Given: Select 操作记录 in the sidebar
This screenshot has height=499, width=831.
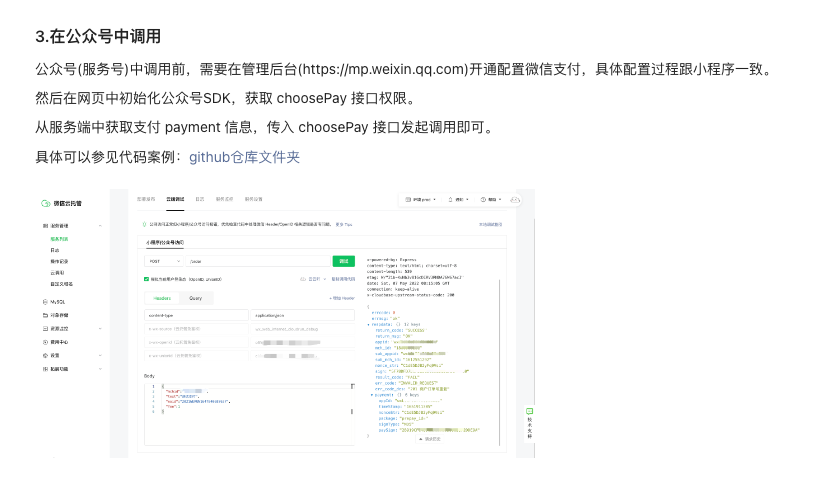Looking at the screenshot, I should (59, 262).
